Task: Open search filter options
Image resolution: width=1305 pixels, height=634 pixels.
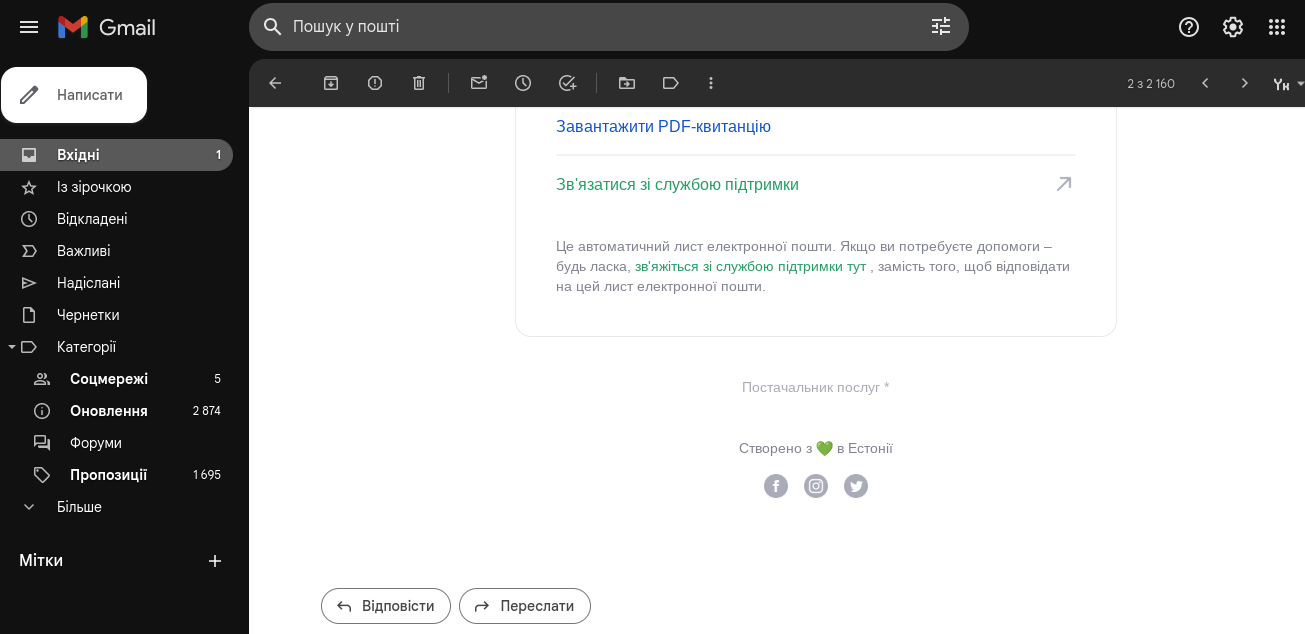Action: pyautogui.click(x=940, y=27)
